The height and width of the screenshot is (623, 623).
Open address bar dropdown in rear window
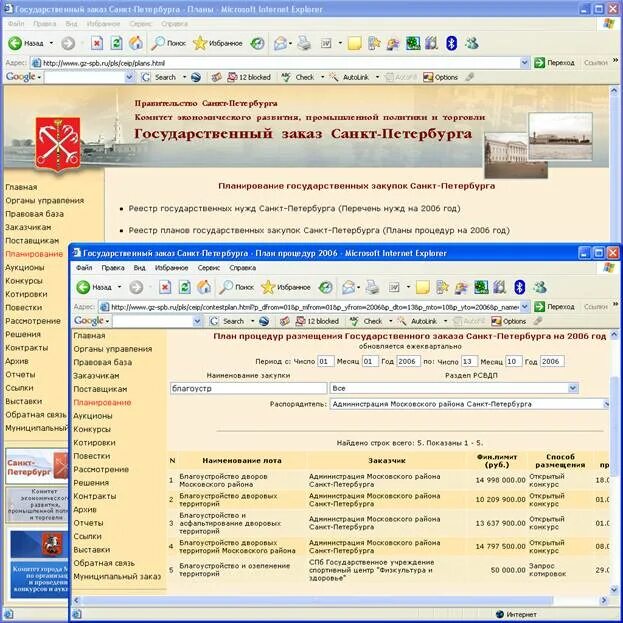point(524,63)
